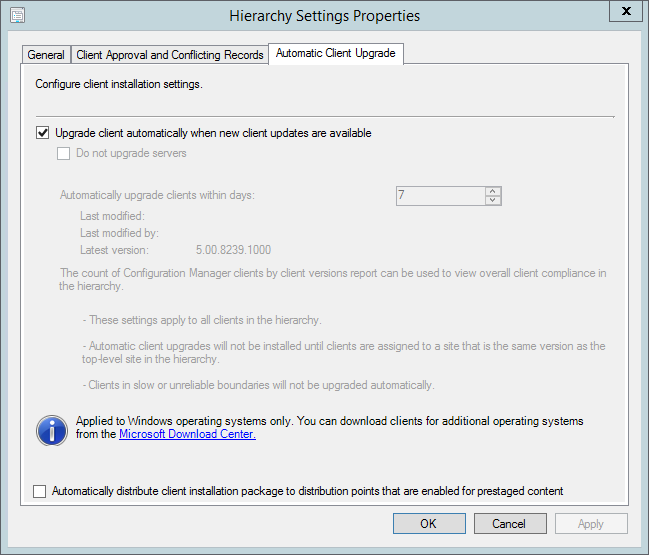
Task: Uncheck Upgrade client automatically checkbox
Action: click(x=43, y=133)
